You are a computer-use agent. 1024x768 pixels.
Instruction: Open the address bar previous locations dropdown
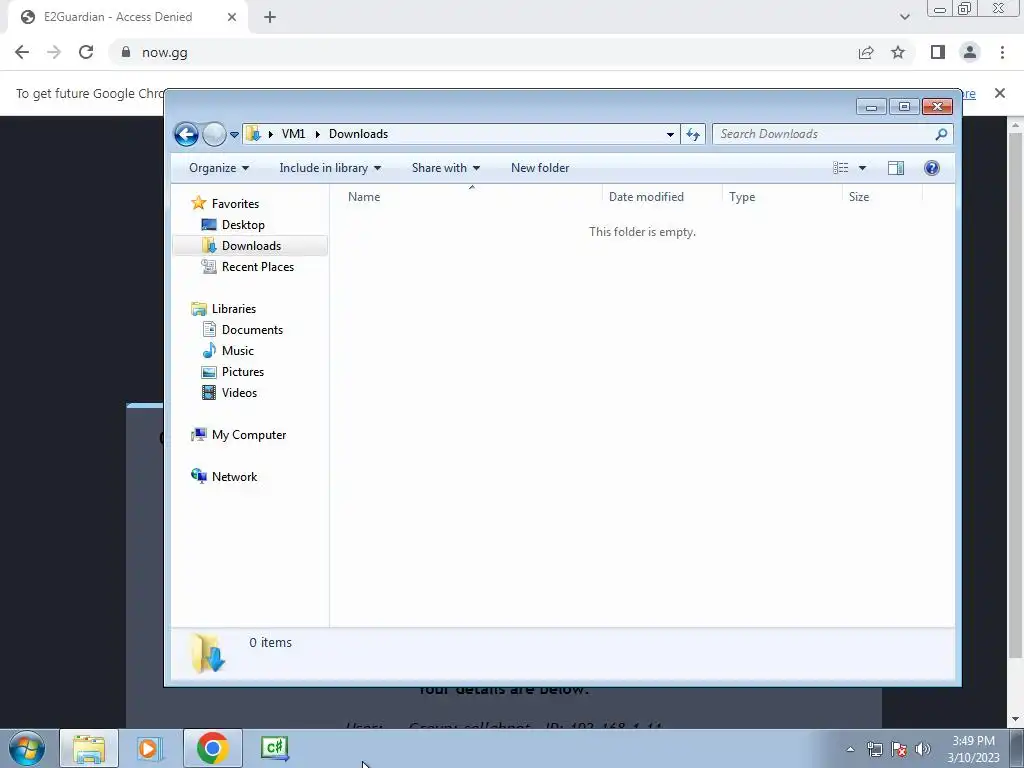pos(670,135)
